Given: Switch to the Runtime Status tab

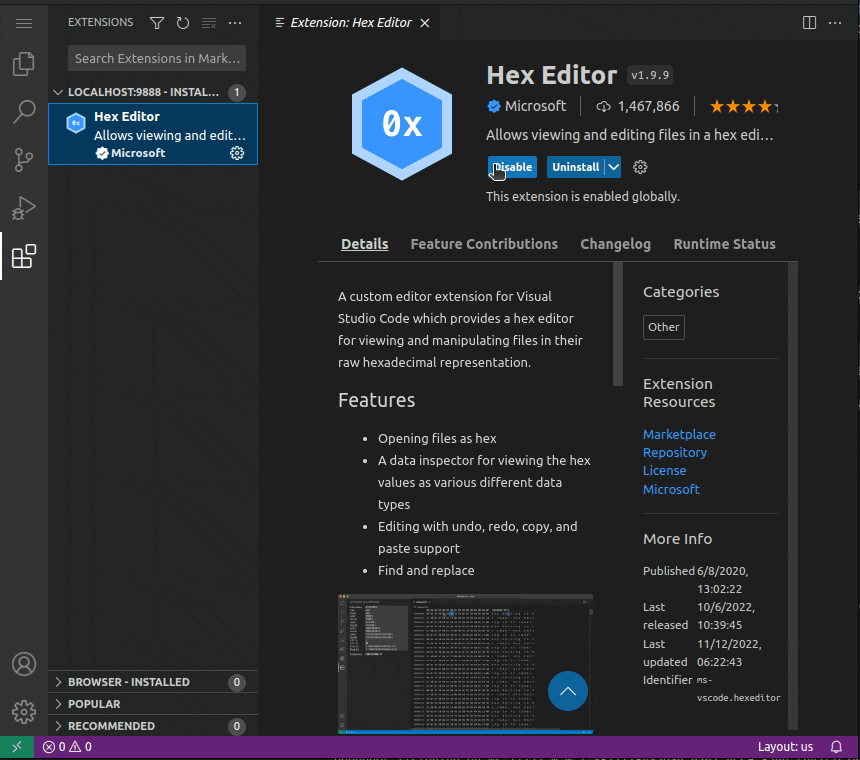Looking at the screenshot, I should 724,244.
